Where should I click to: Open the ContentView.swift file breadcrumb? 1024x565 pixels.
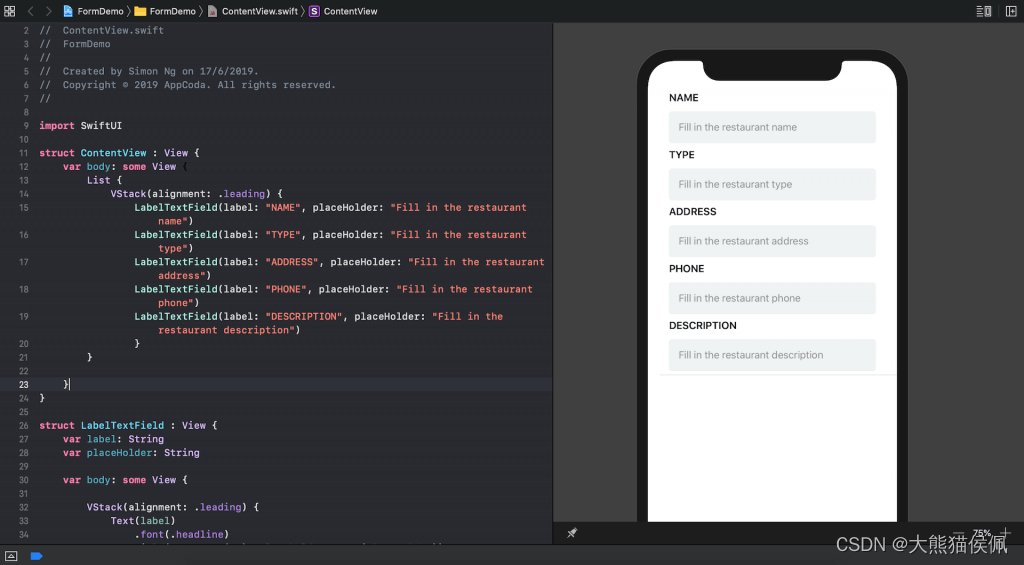[253, 11]
